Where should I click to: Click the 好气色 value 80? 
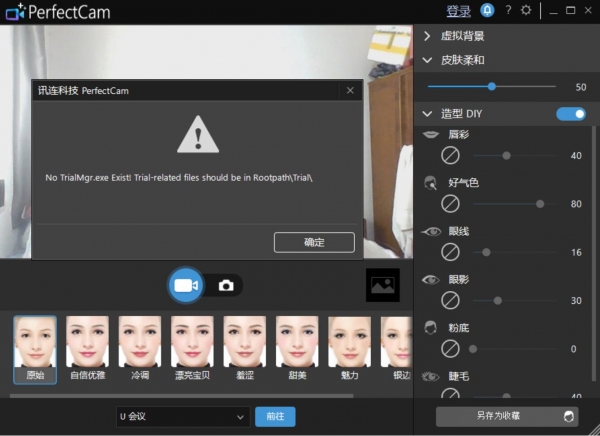[576, 204]
